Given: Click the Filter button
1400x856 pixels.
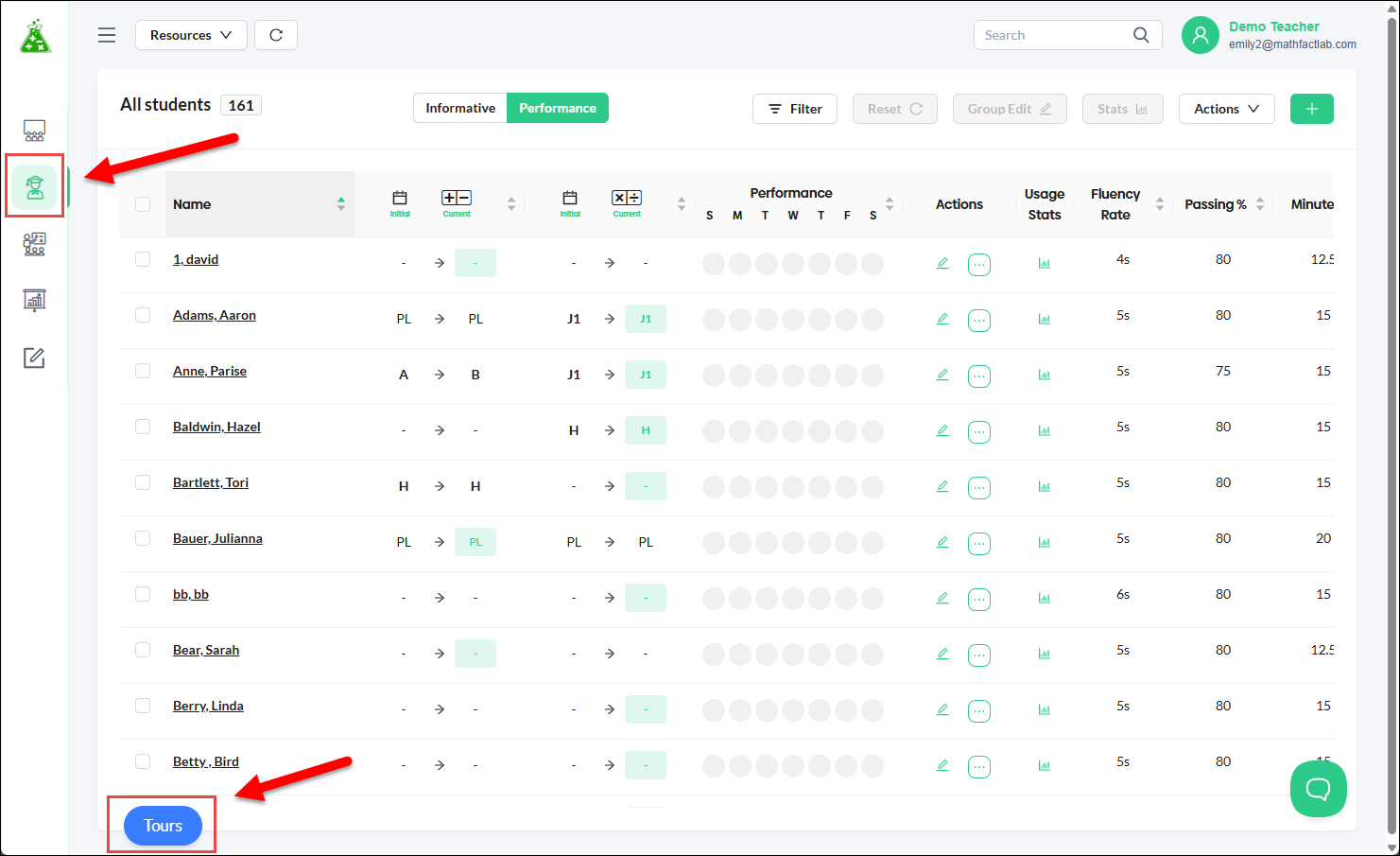Looking at the screenshot, I should pyautogui.click(x=795, y=109).
